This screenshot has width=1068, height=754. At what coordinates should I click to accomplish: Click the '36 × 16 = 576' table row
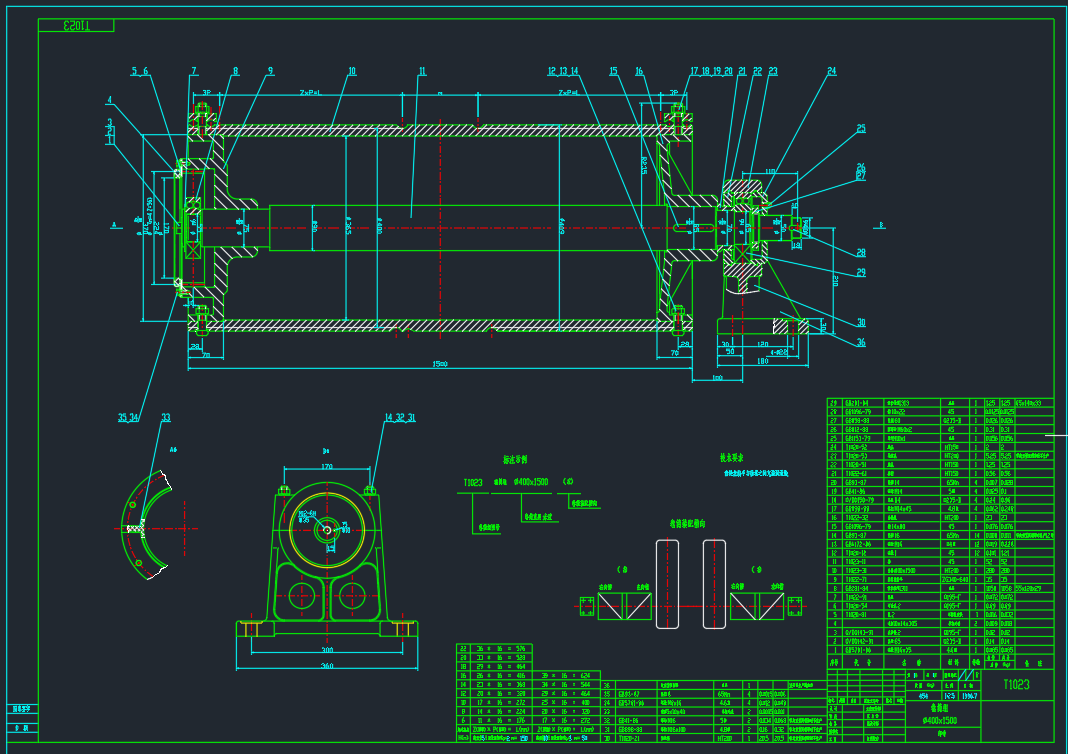point(494,649)
